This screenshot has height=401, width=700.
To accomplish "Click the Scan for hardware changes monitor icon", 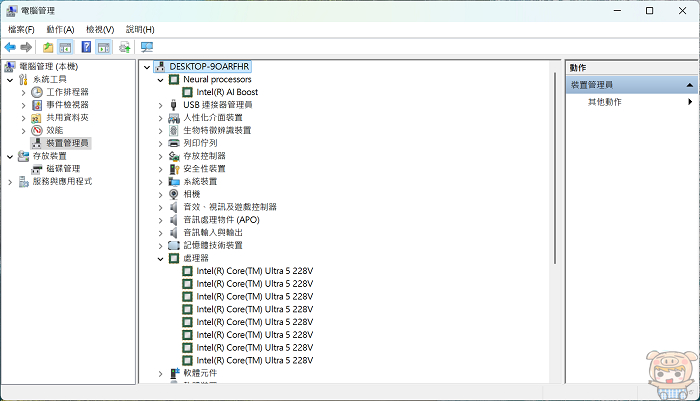I will (x=147, y=47).
